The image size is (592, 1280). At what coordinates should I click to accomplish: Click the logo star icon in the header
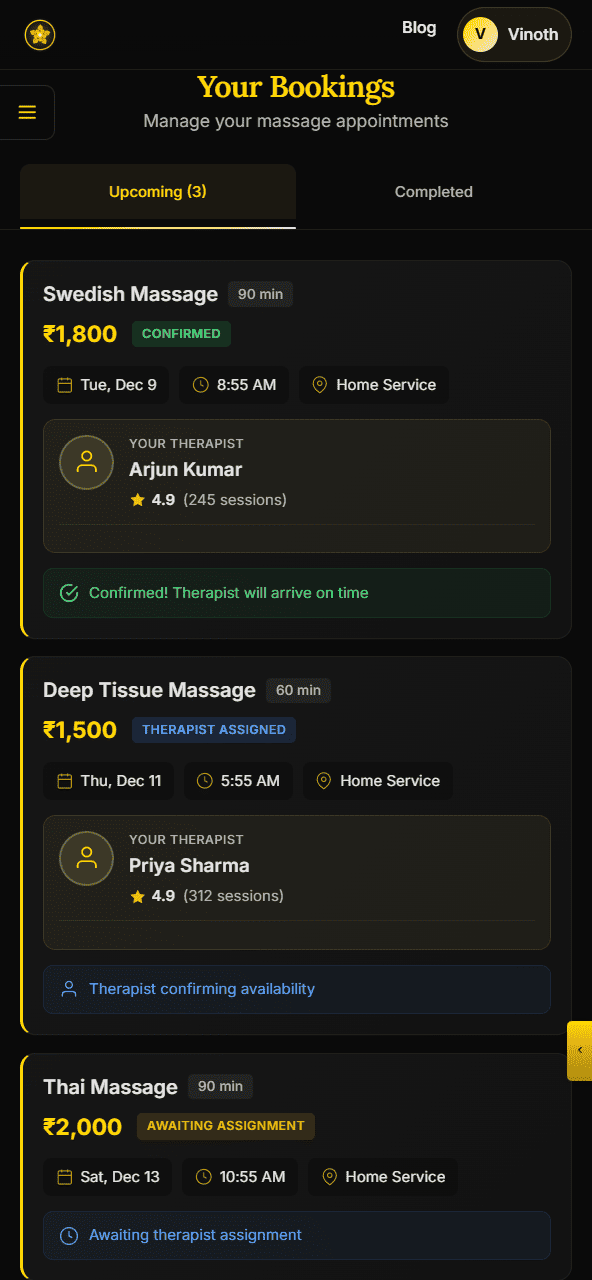click(x=40, y=33)
